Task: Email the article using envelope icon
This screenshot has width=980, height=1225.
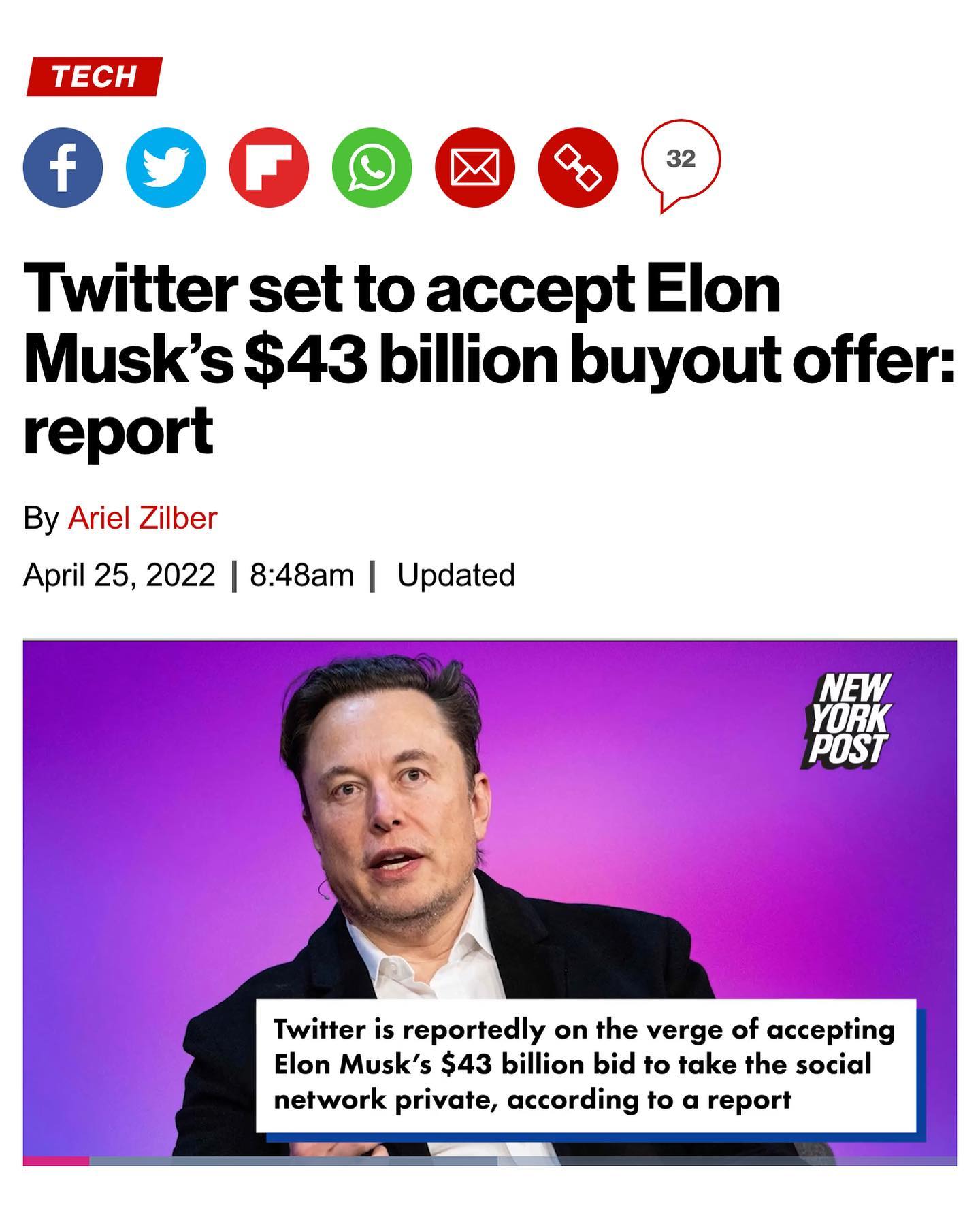Action: point(475,167)
